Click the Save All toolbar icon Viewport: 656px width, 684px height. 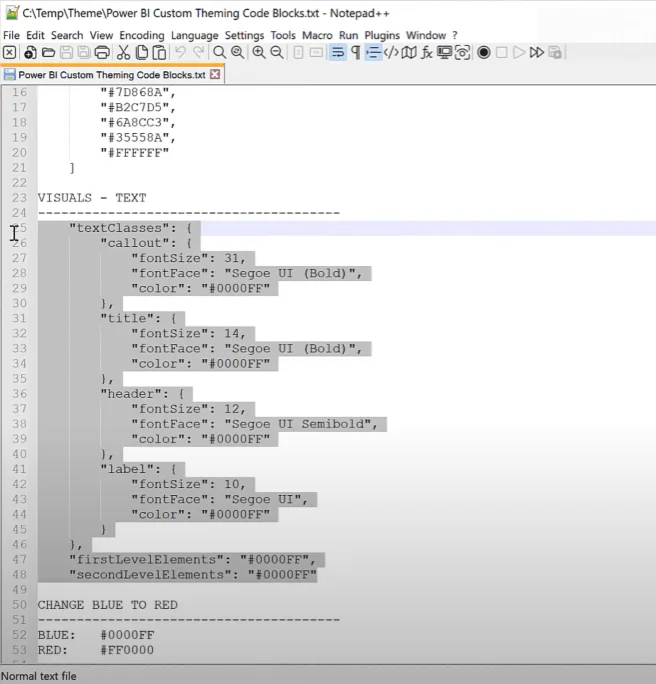[84, 53]
